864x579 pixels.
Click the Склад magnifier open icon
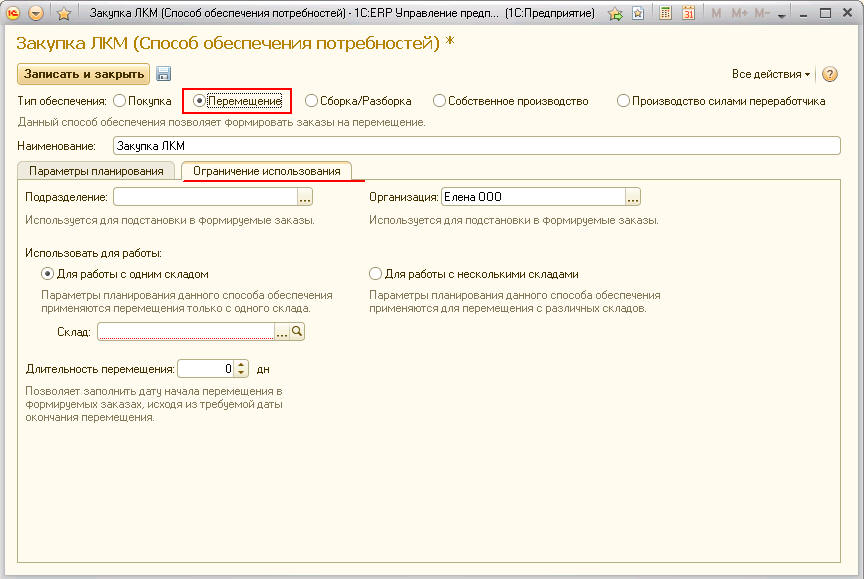(x=297, y=332)
